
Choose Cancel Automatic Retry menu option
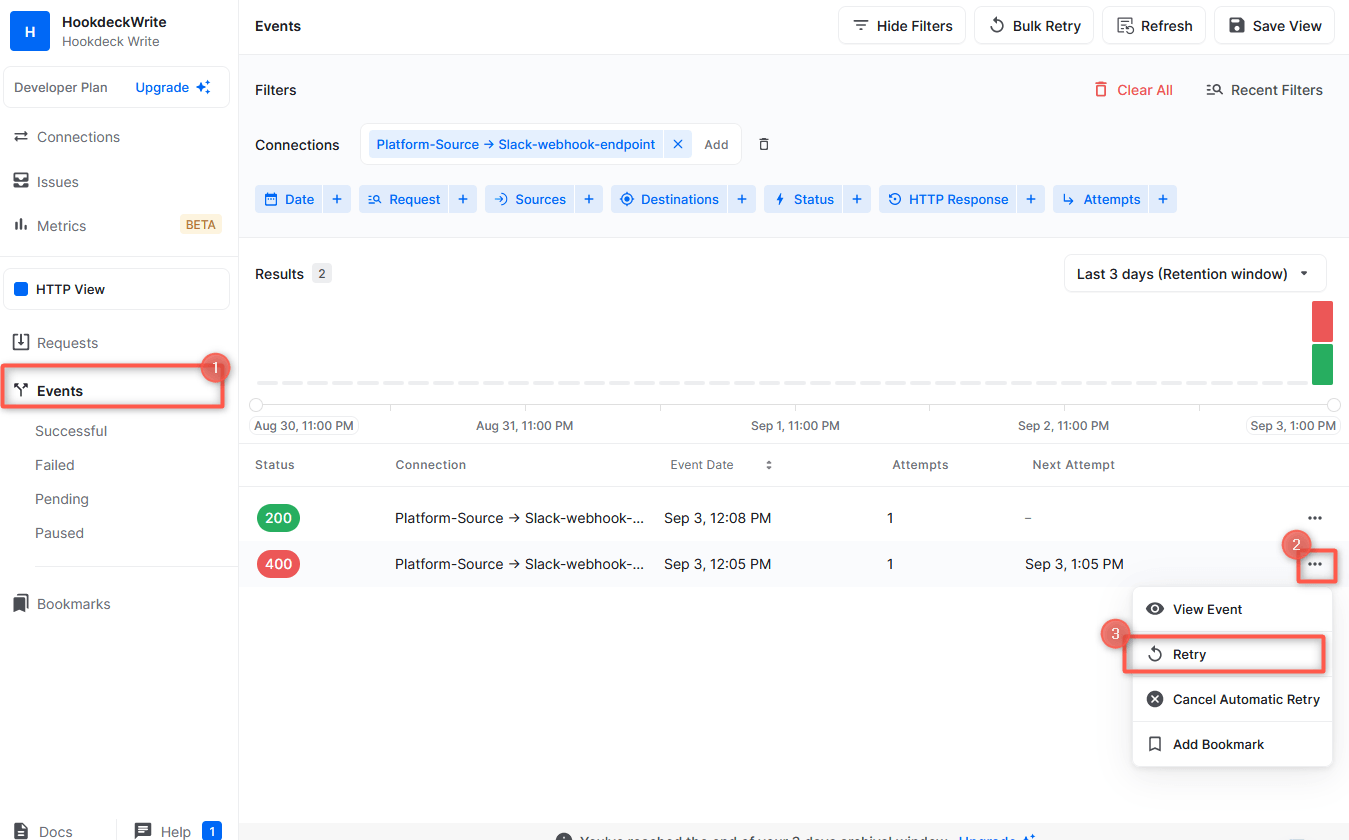click(x=1245, y=699)
